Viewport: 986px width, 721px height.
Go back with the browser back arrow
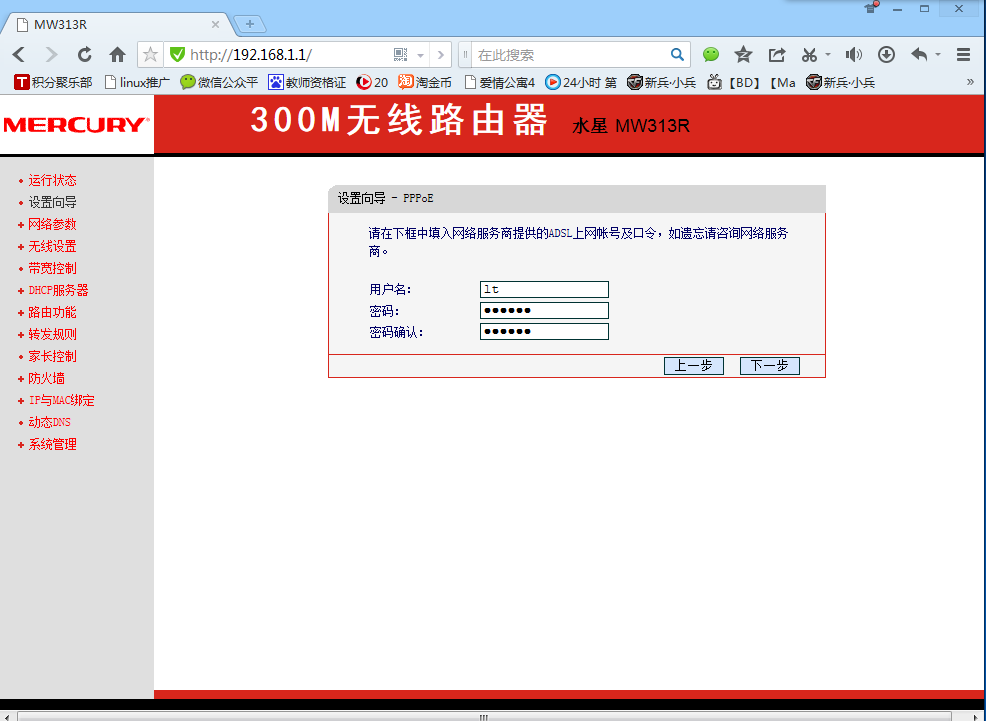(19, 55)
